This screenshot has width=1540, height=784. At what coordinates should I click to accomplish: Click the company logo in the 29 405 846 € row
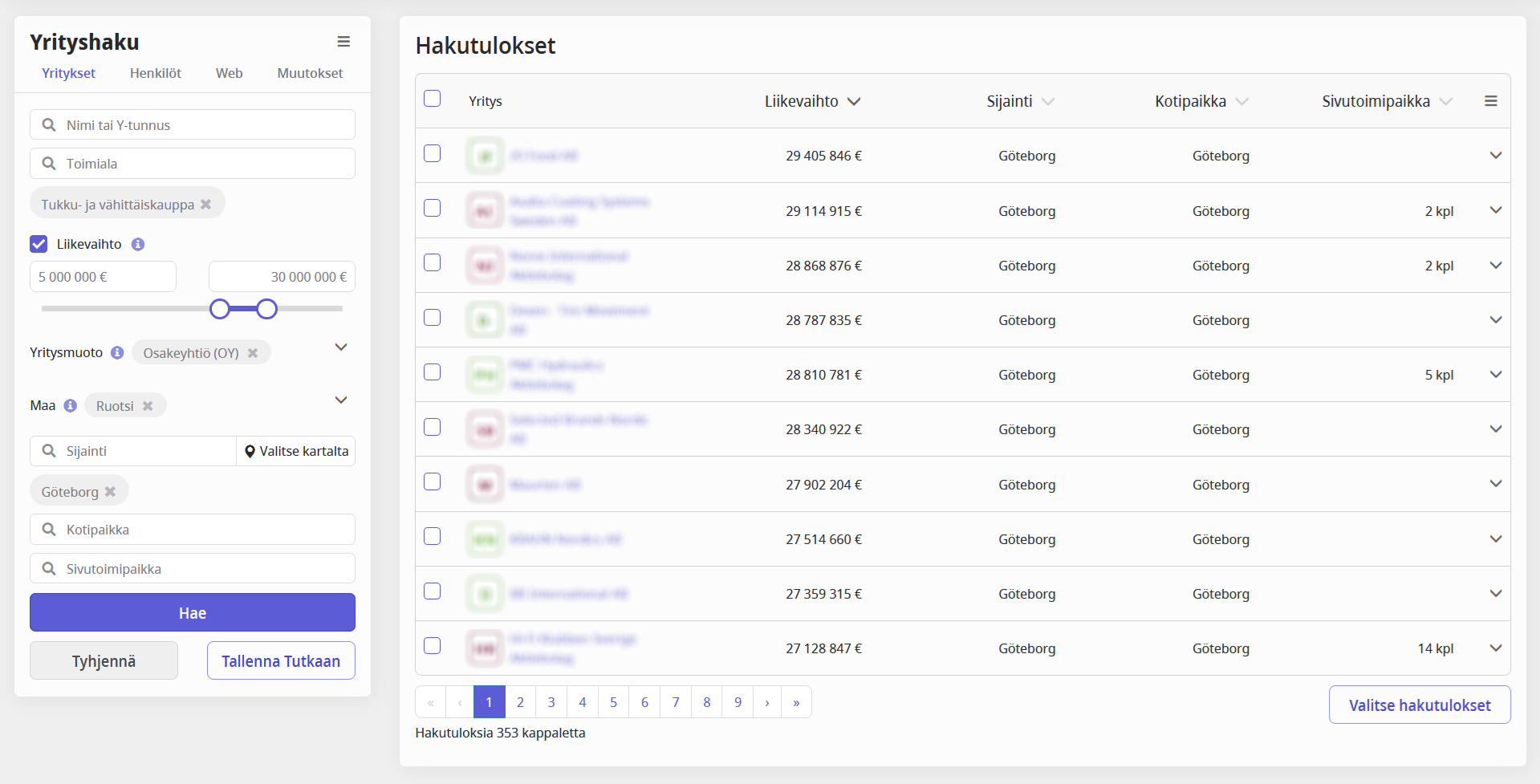coord(485,156)
